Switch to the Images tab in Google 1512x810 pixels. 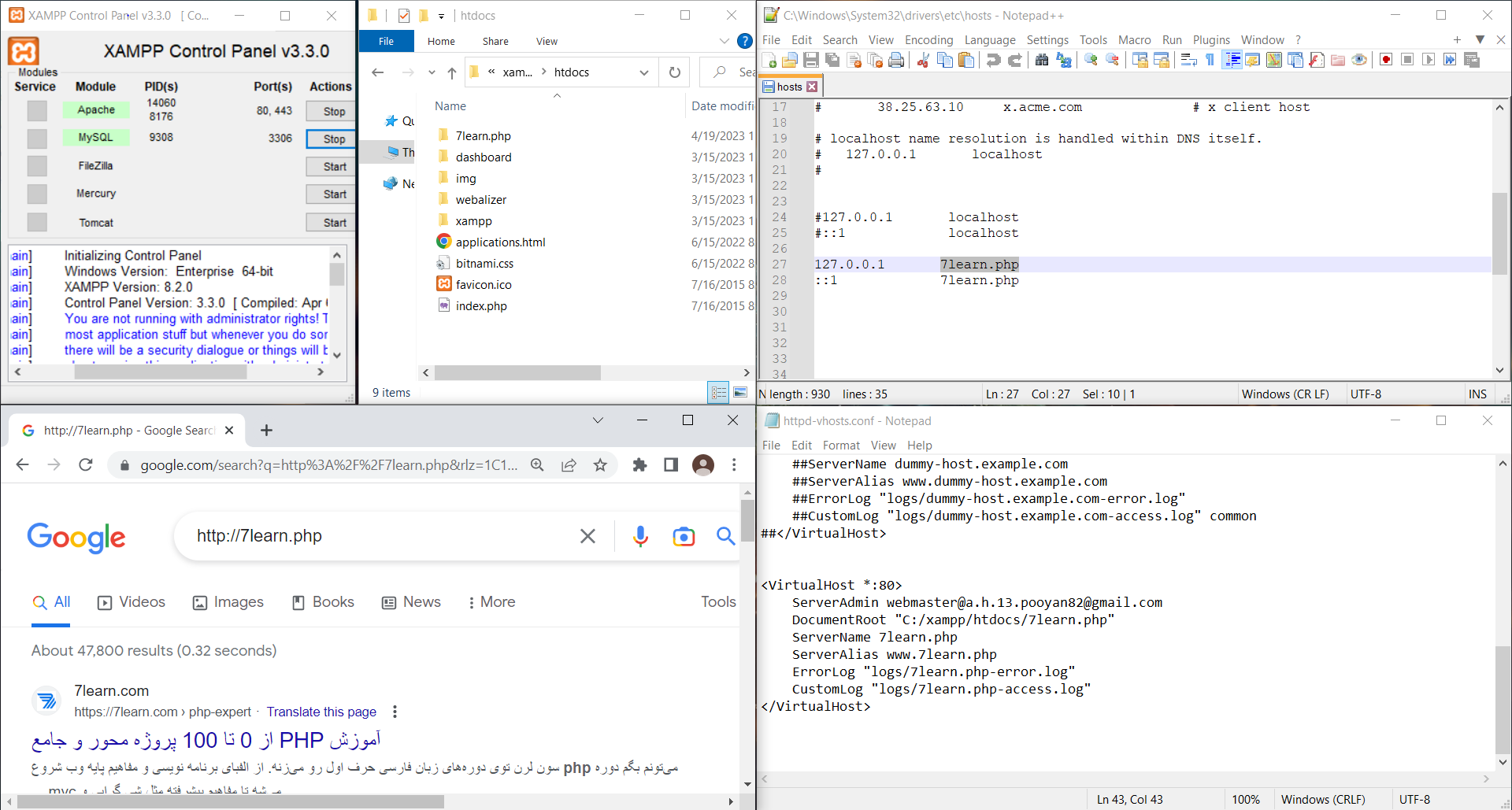tap(228, 602)
